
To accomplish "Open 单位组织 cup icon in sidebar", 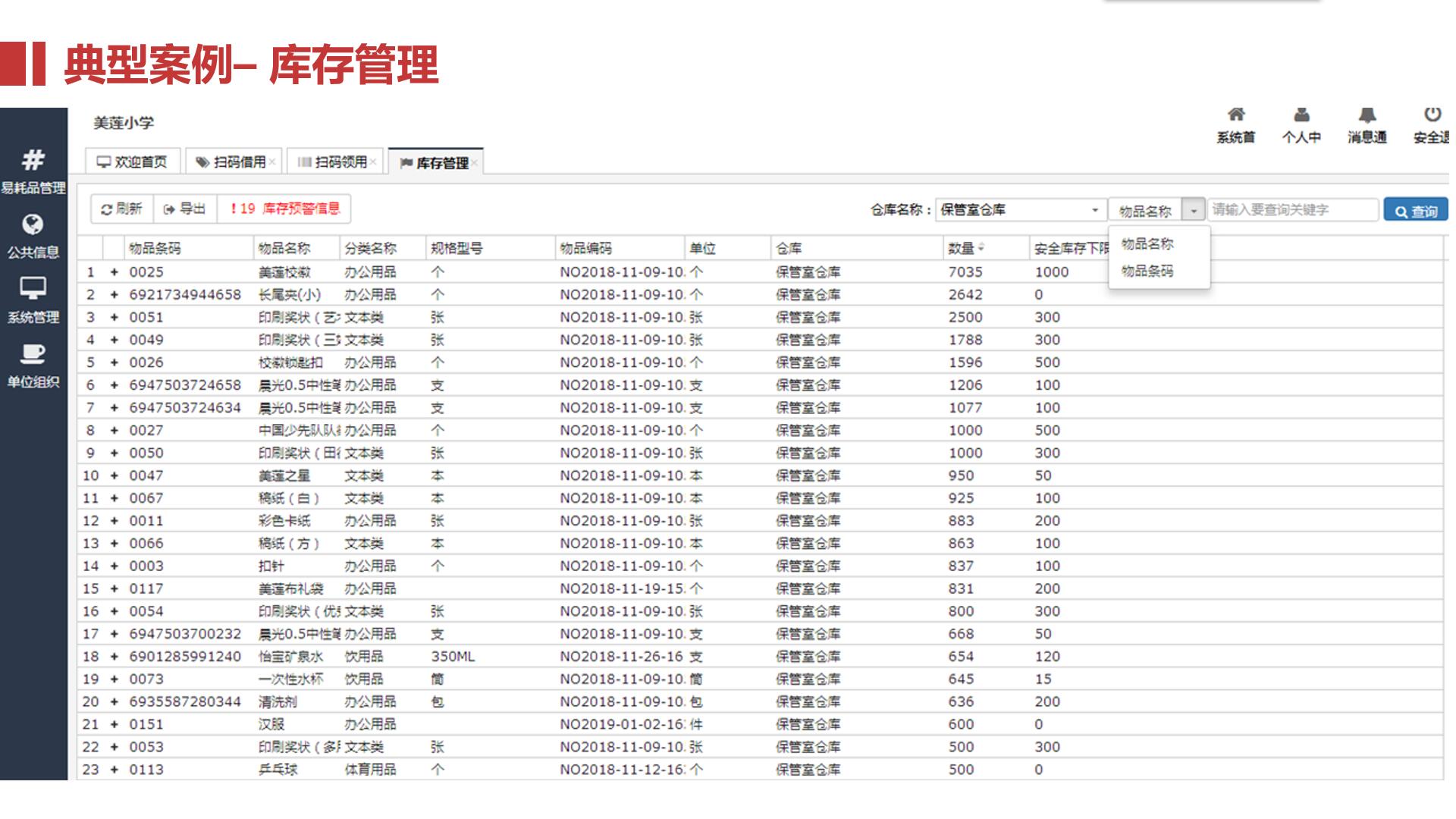I will pos(33,353).
